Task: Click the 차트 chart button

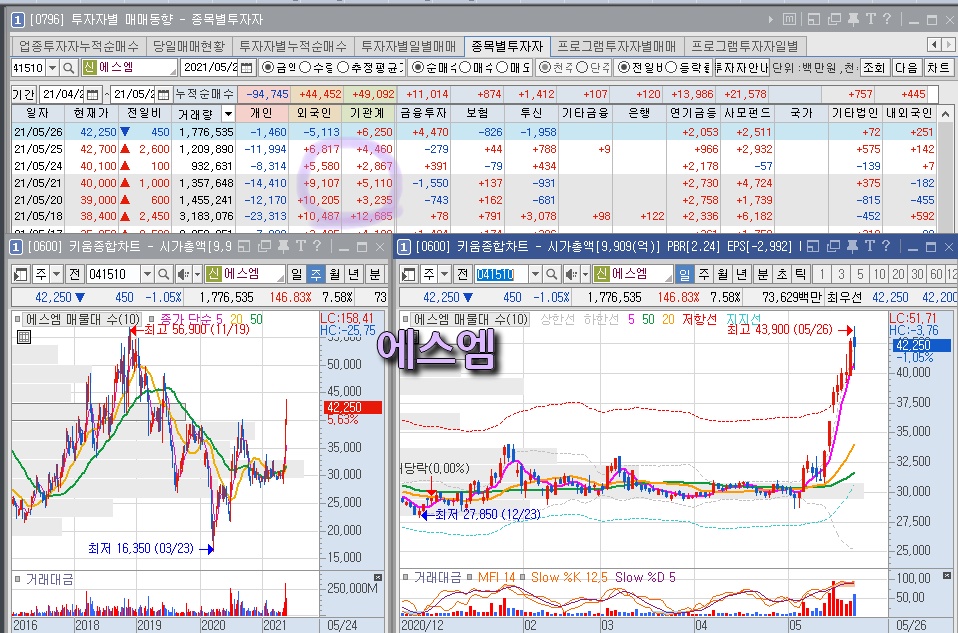Action: 938,68
